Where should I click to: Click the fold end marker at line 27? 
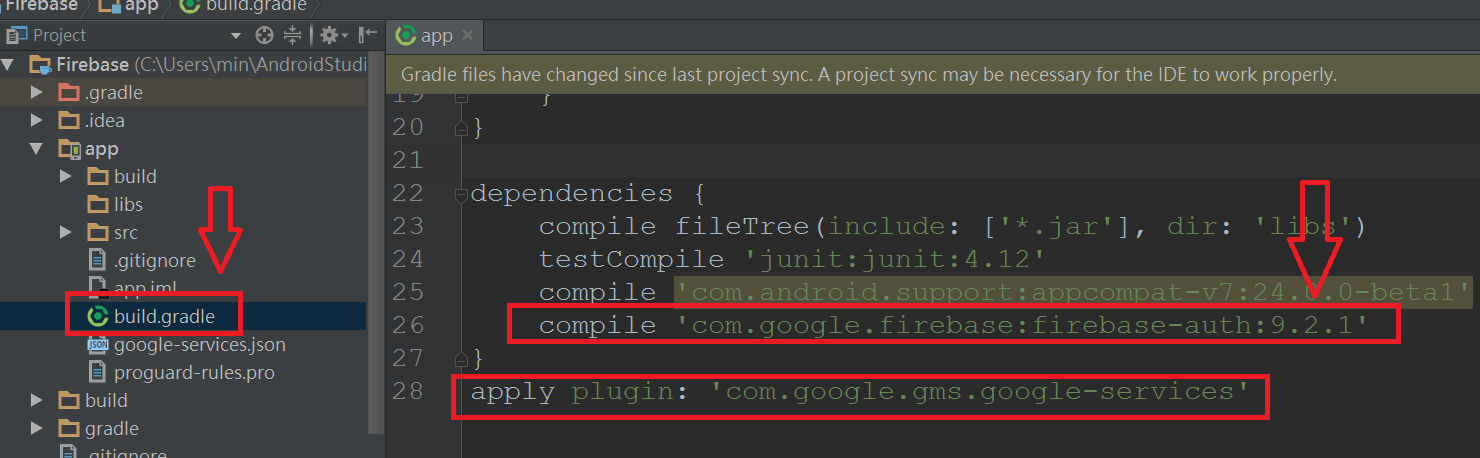[461, 358]
